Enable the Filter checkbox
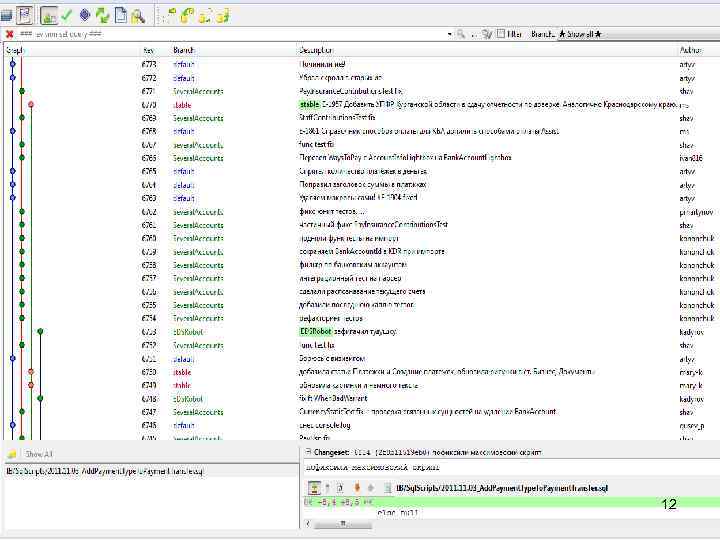 [x=501, y=34]
